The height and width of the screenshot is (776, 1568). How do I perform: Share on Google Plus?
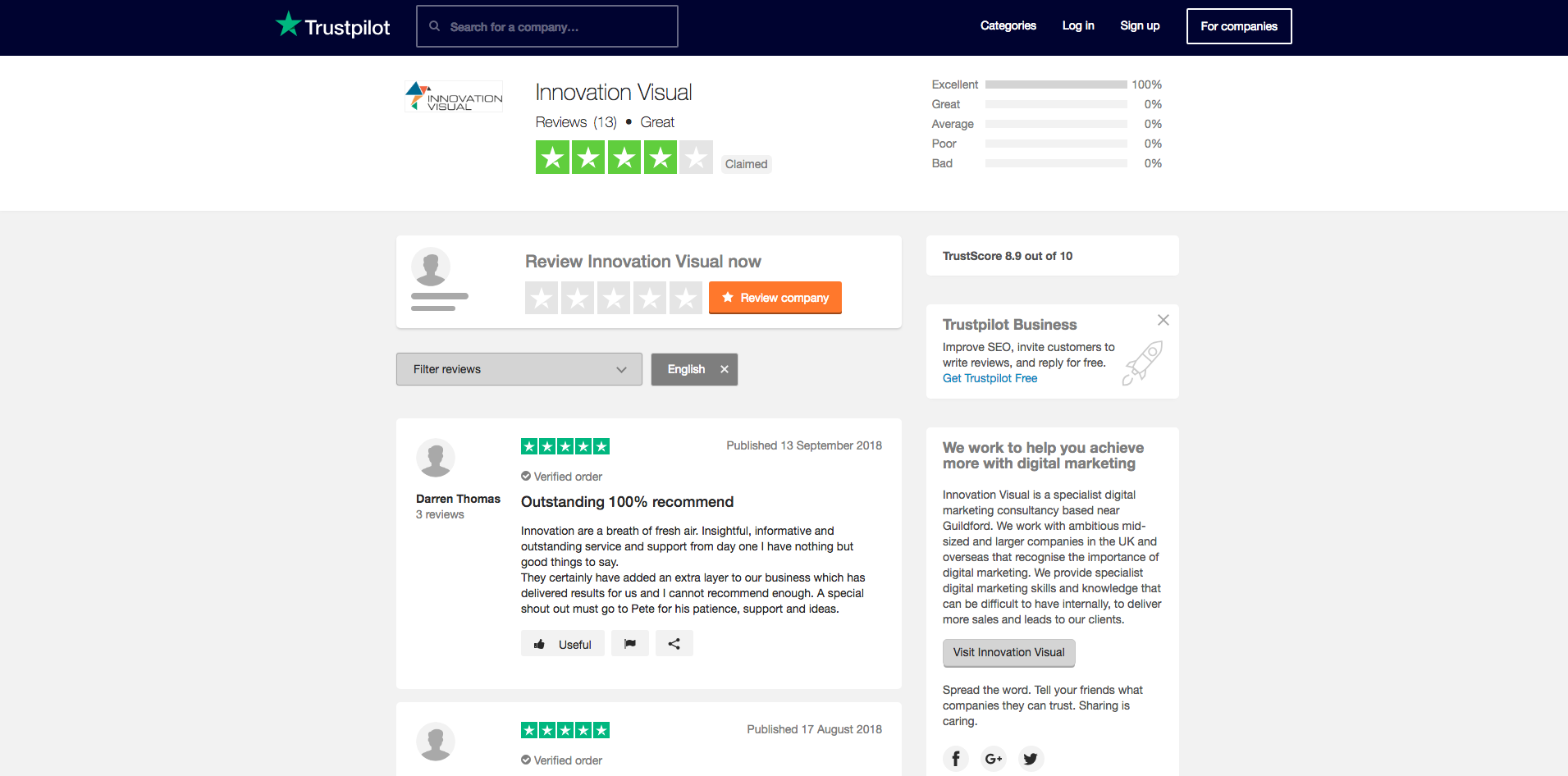(x=994, y=759)
